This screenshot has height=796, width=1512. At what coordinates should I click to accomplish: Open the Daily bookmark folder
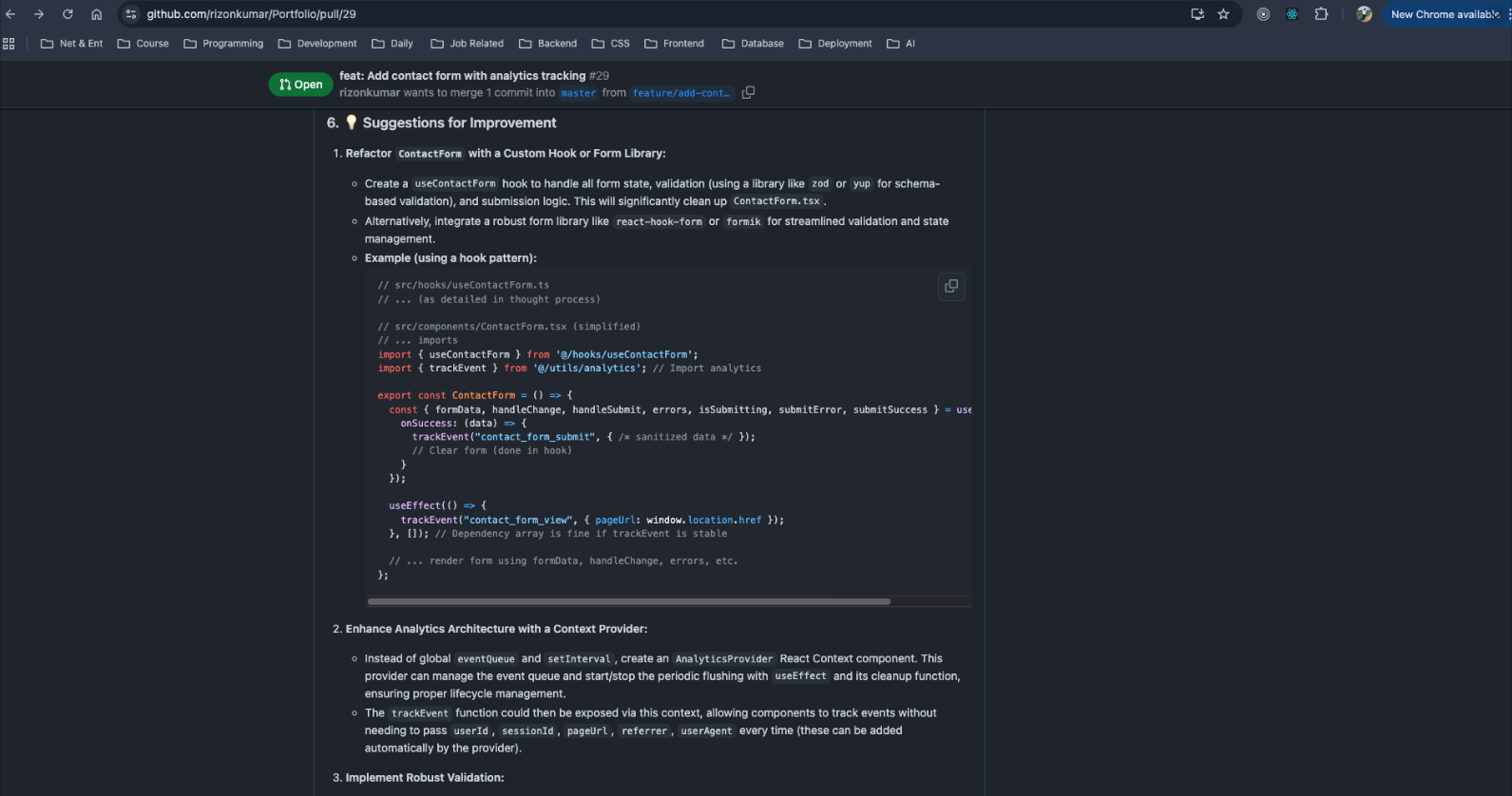(392, 44)
